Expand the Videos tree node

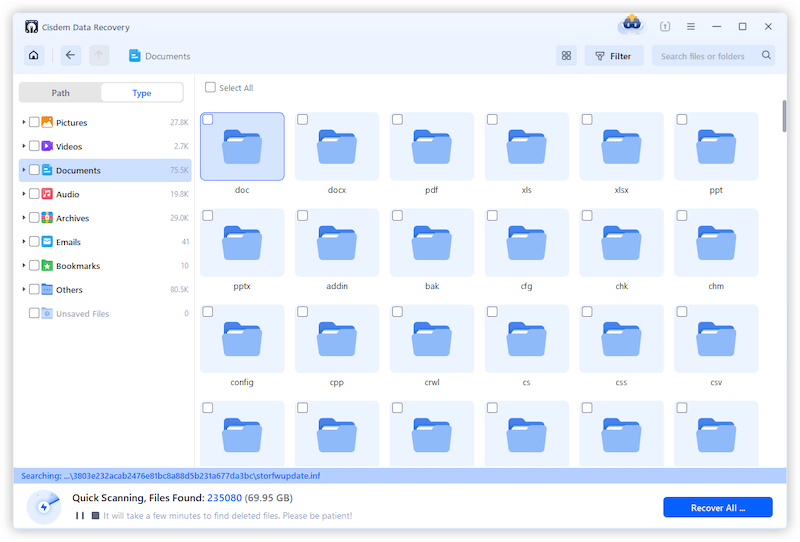tap(23, 147)
